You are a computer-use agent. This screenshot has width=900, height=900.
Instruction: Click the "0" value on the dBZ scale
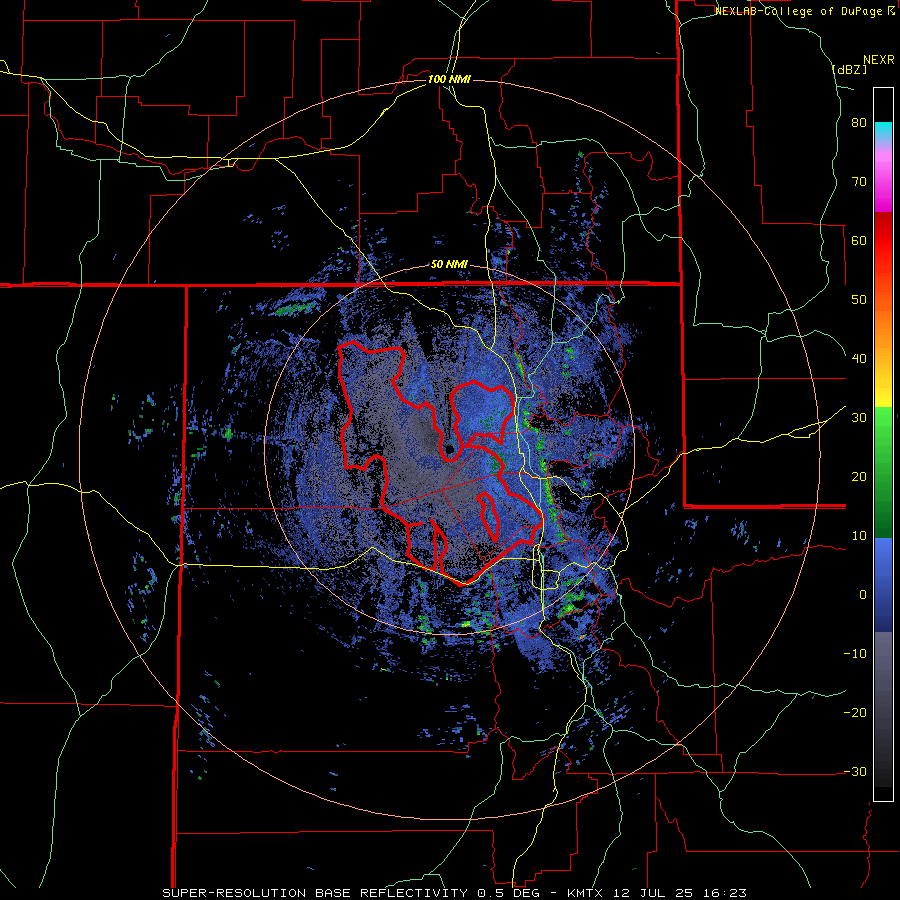click(863, 595)
